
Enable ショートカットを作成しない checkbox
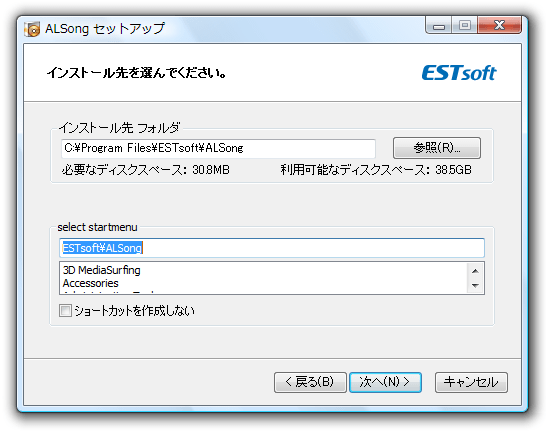65,311
